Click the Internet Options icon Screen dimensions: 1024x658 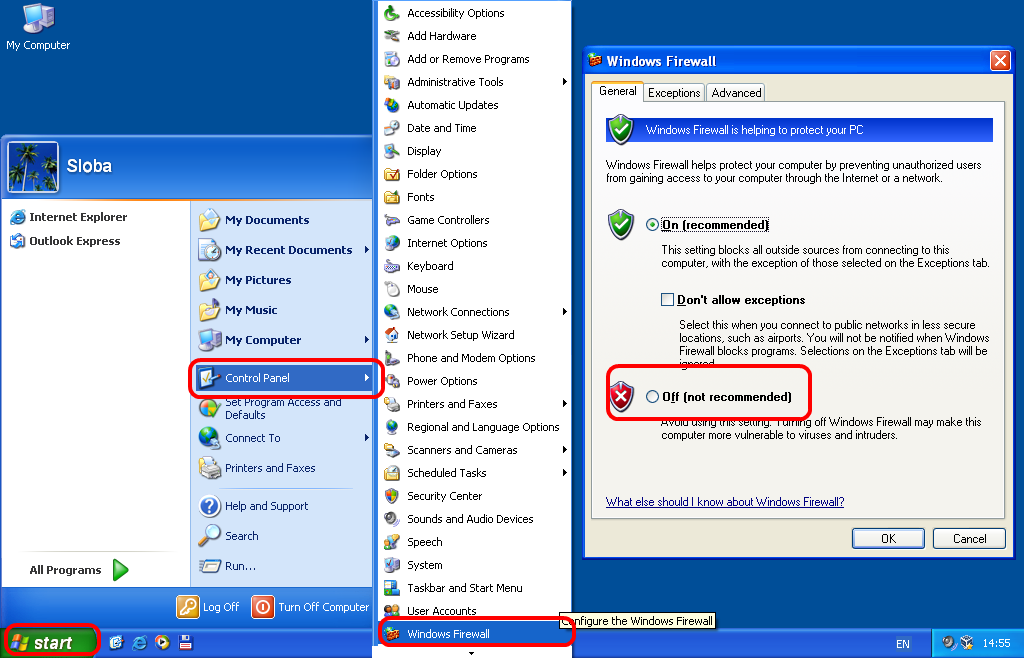click(x=392, y=243)
